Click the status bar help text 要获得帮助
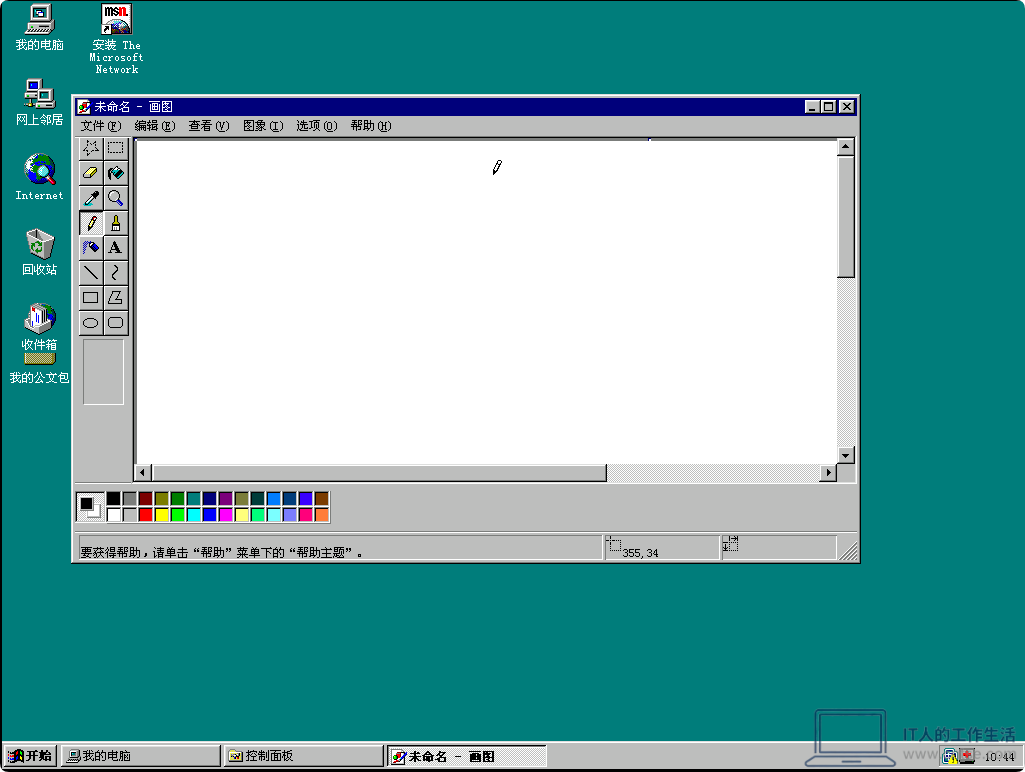 (x=220, y=552)
